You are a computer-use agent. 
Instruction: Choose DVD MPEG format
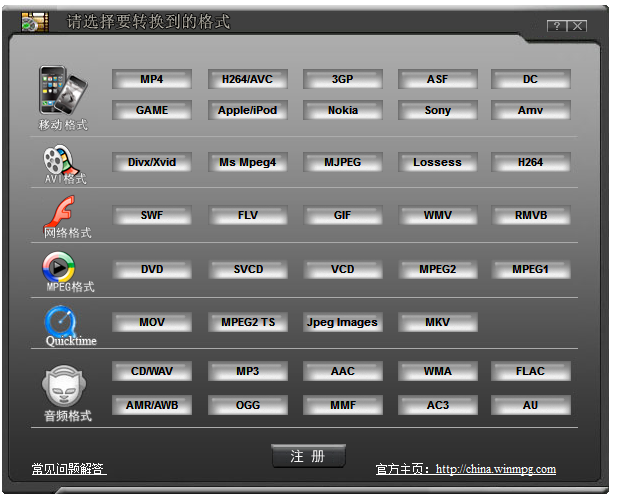click(152, 269)
